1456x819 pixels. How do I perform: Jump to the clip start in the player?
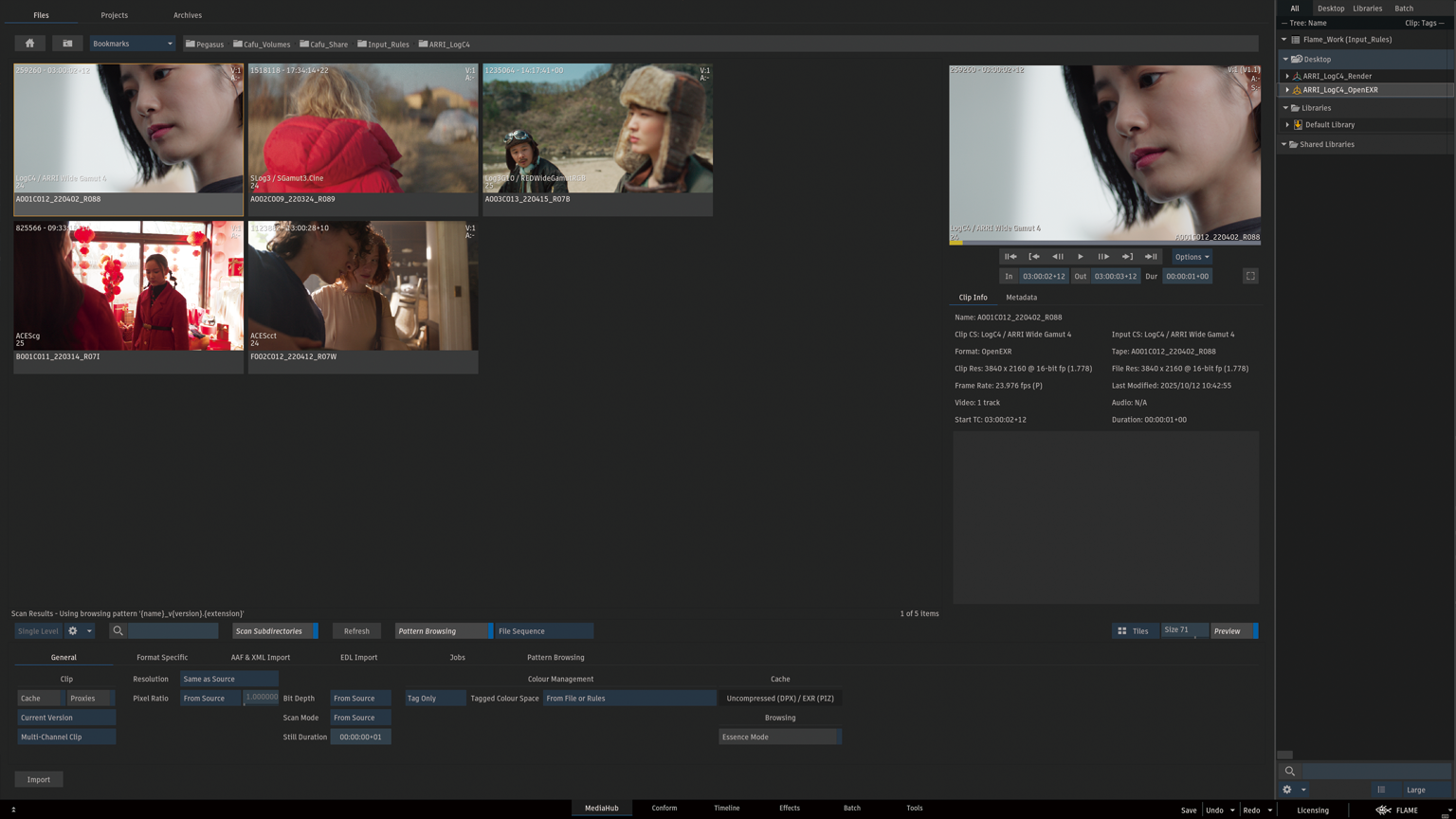click(1010, 257)
